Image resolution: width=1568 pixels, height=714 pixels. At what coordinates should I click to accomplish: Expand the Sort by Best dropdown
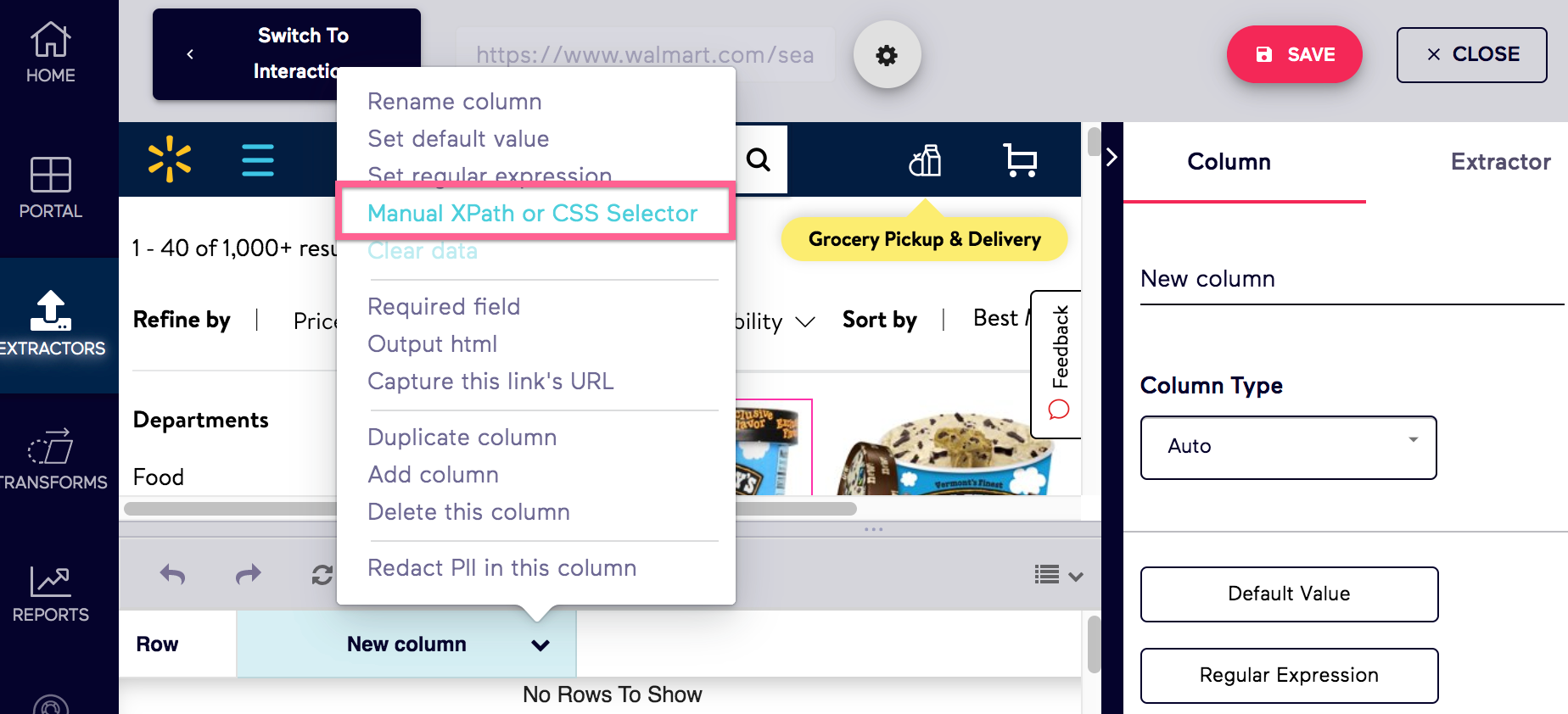(x=1001, y=318)
